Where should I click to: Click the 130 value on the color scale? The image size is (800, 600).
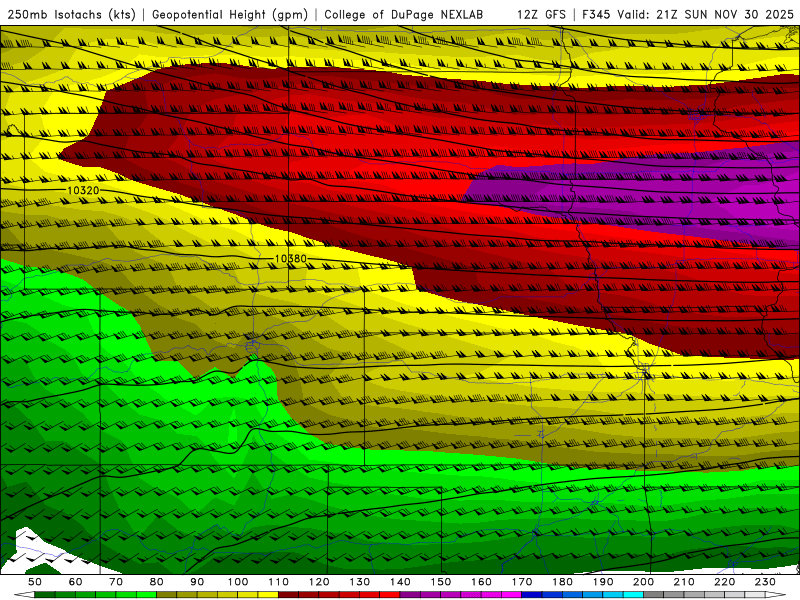[x=360, y=582]
